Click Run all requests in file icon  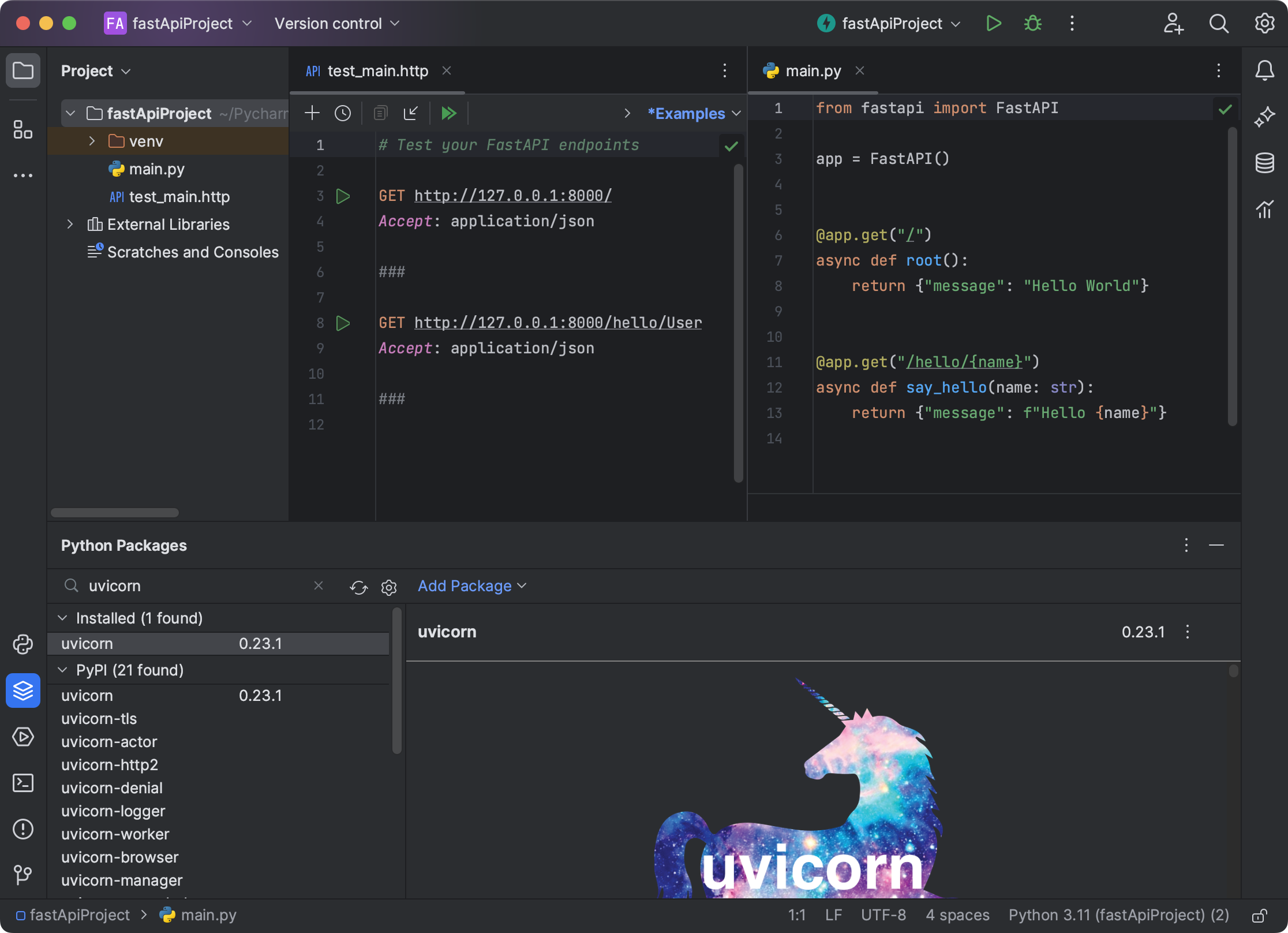[449, 113]
